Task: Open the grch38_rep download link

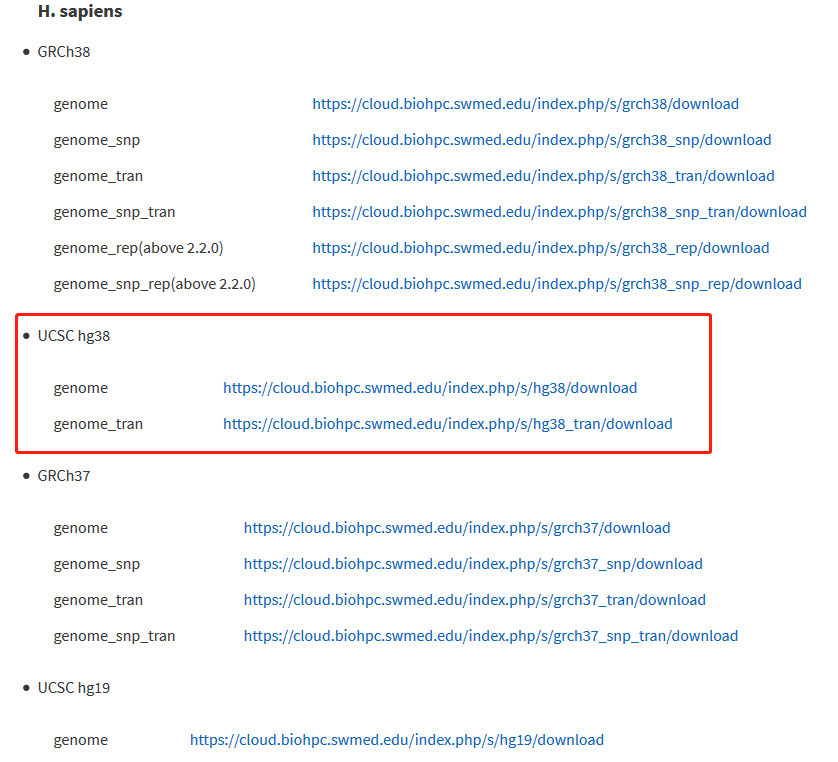Action: (541, 248)
